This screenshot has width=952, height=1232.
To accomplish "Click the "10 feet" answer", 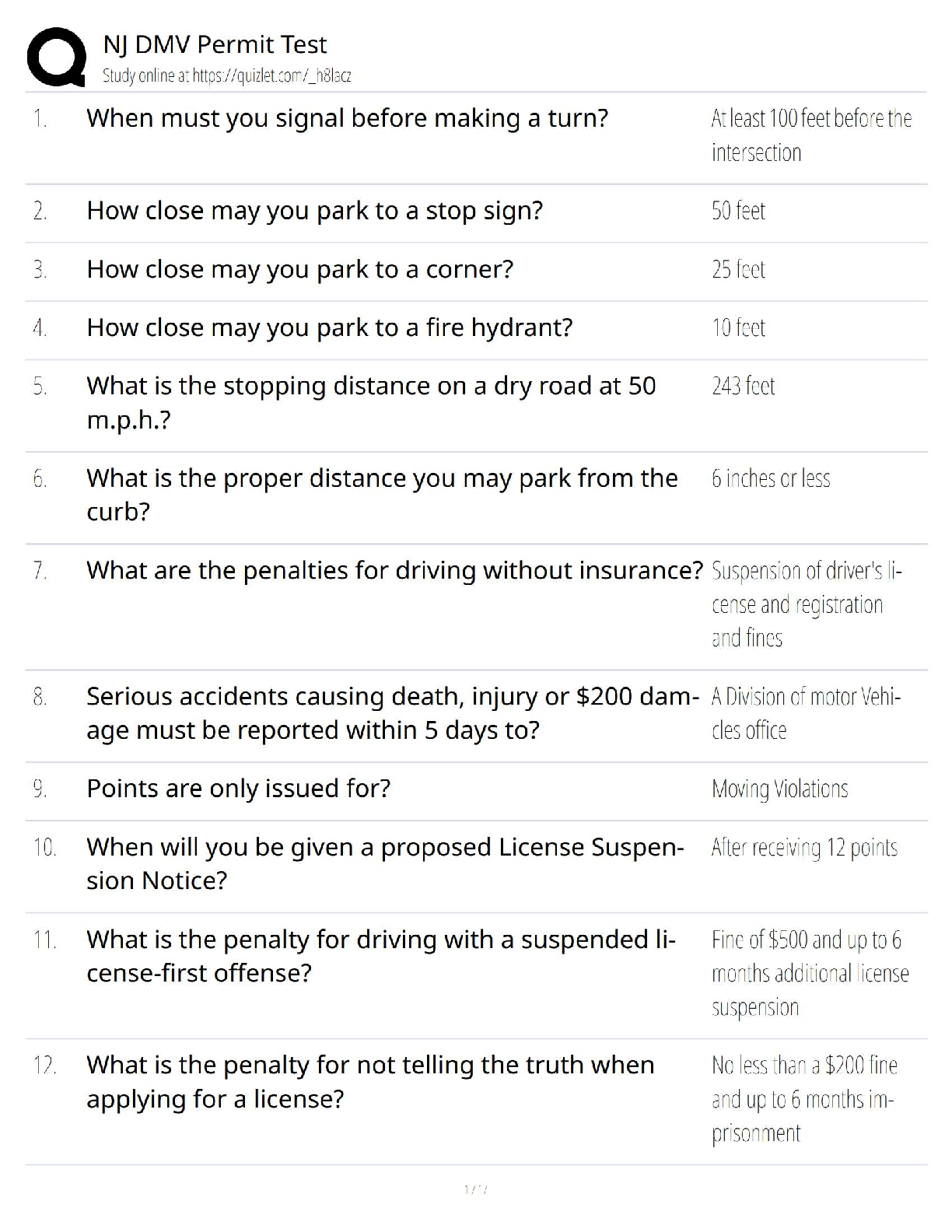I will click(738, 327).
